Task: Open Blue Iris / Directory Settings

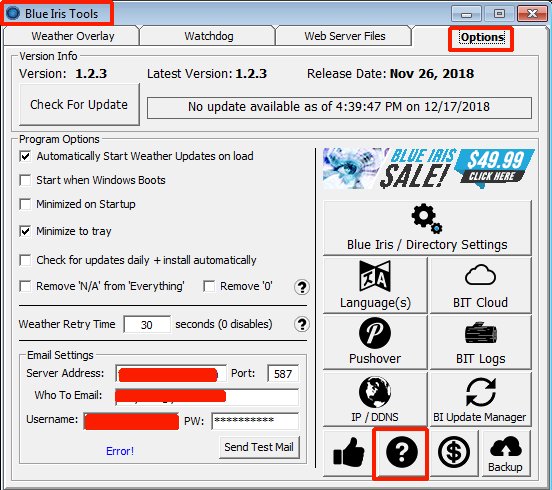Action: pyautogui.click(x=427, y=228)
